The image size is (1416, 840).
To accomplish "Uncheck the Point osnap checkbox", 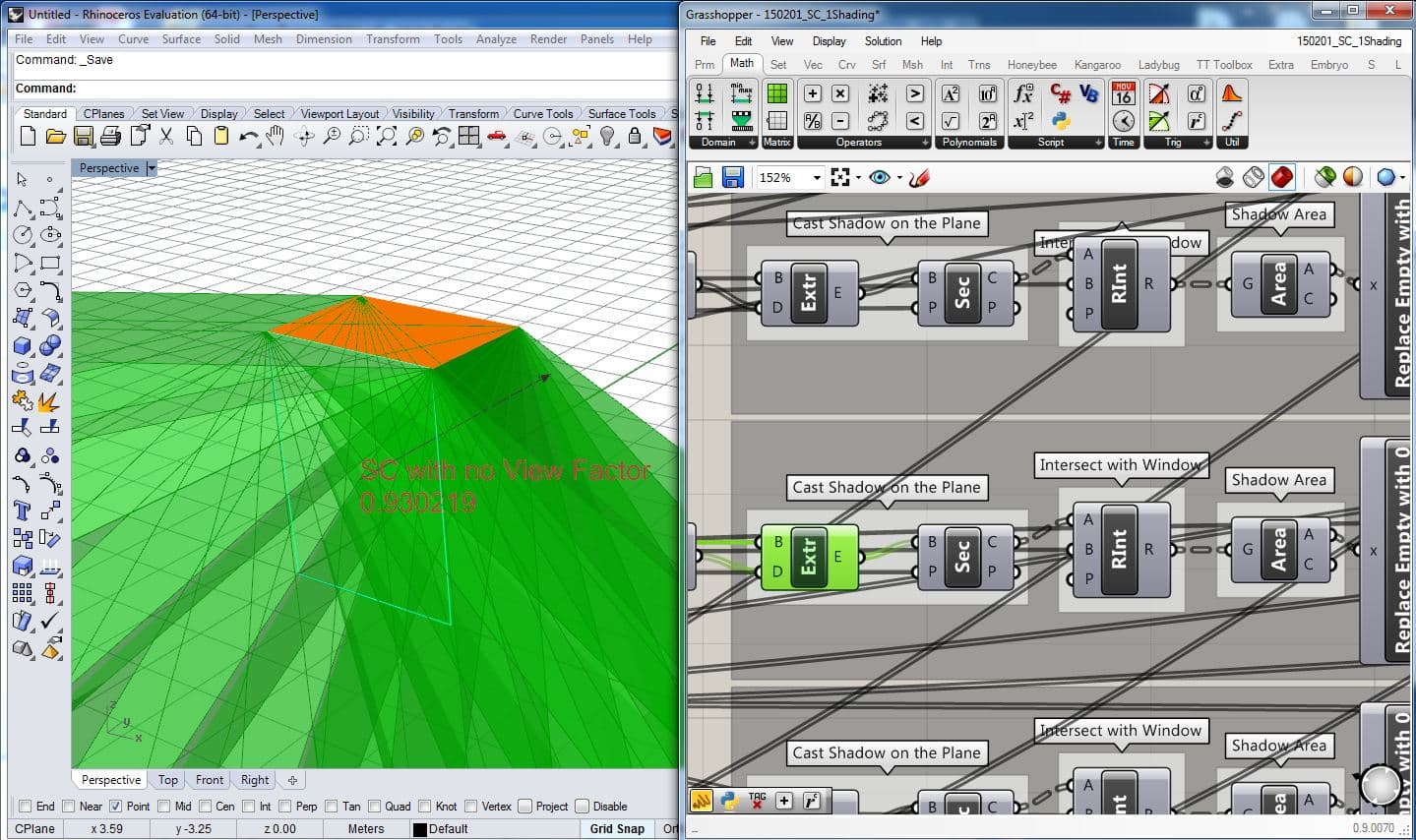I will click(x=116, y=807).
